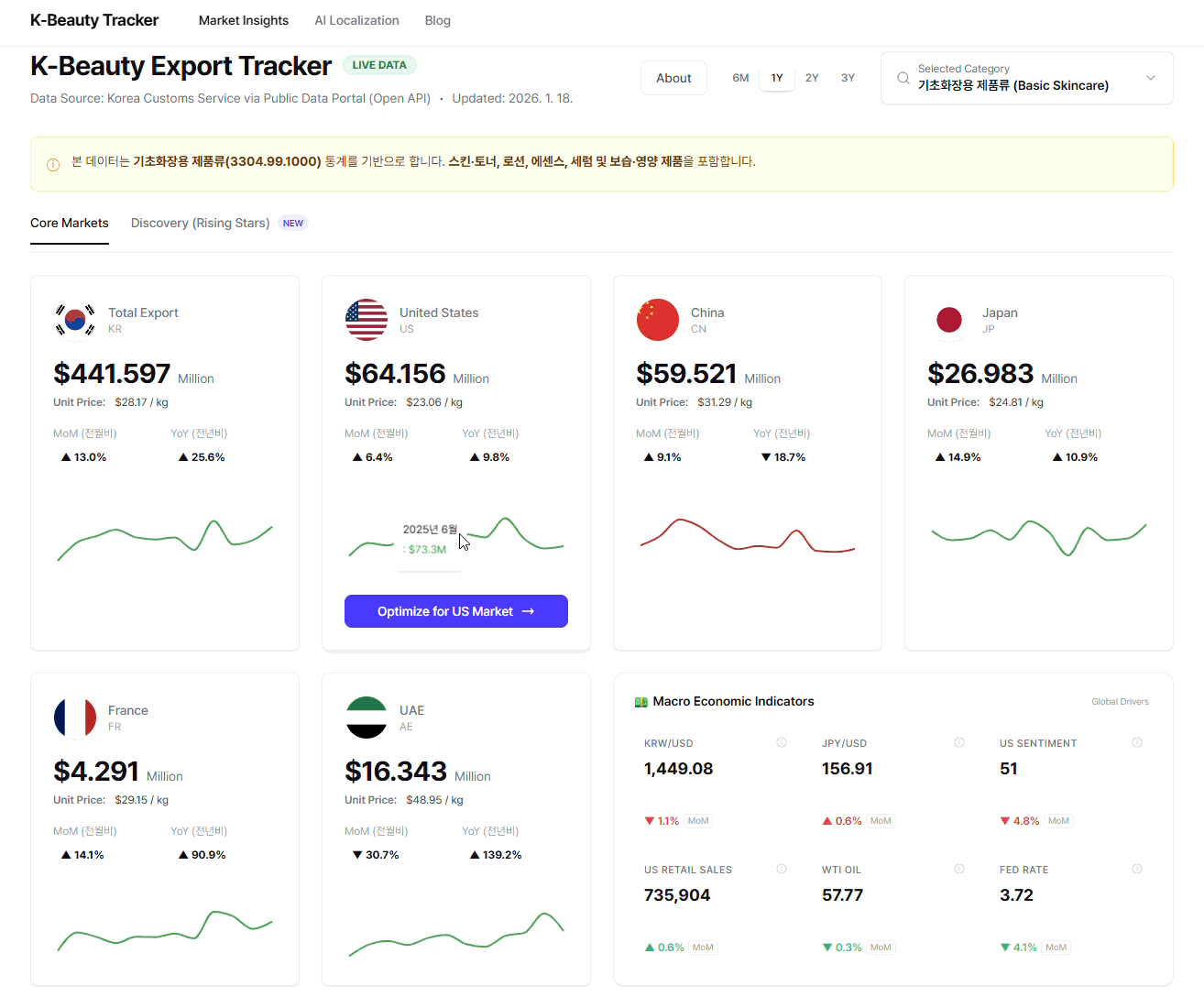Click the About button
This screenshot has width=1204, height=997.
(673, 78)
